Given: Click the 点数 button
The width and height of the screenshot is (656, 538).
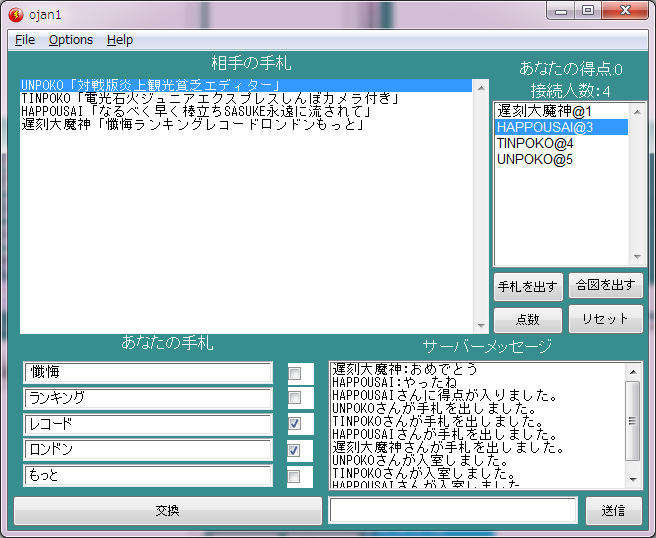Looking at the screenshot, I should pos(527,320).
